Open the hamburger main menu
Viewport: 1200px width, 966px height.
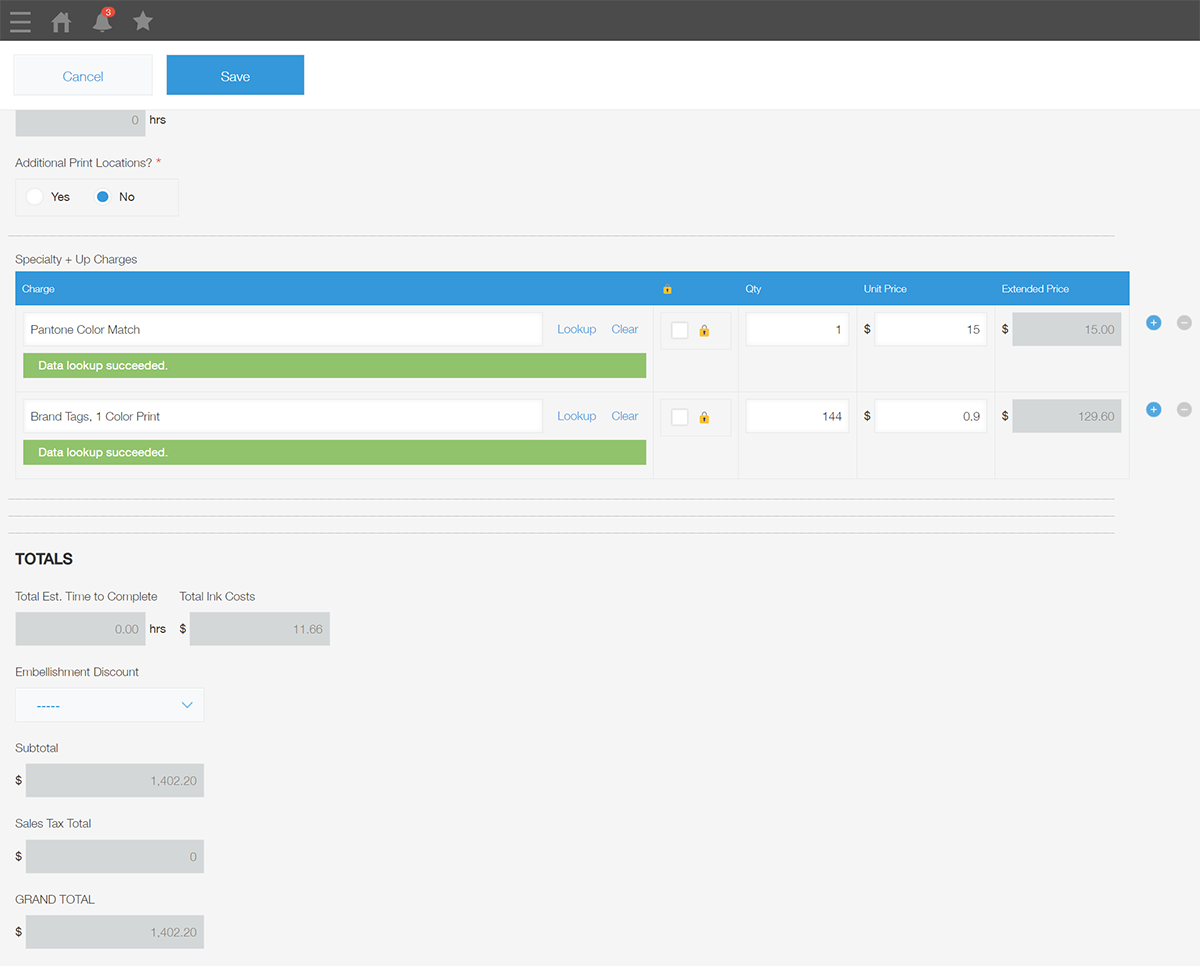(x=20, y=21)
